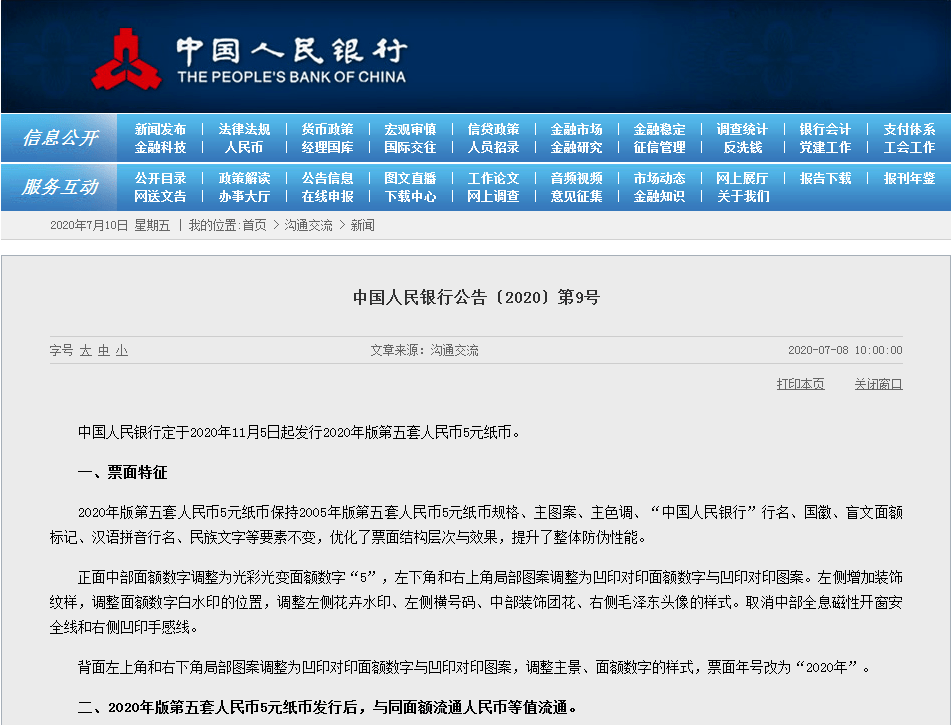
Task: Open 办事大厅 link
Action: [x=244, y=197]
